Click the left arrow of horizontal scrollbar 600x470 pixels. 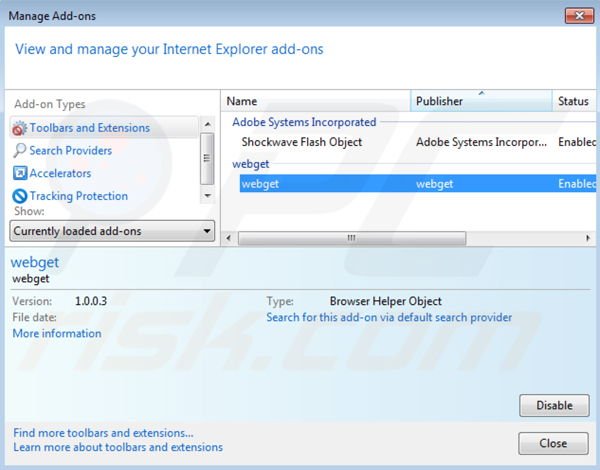[228, 238]
